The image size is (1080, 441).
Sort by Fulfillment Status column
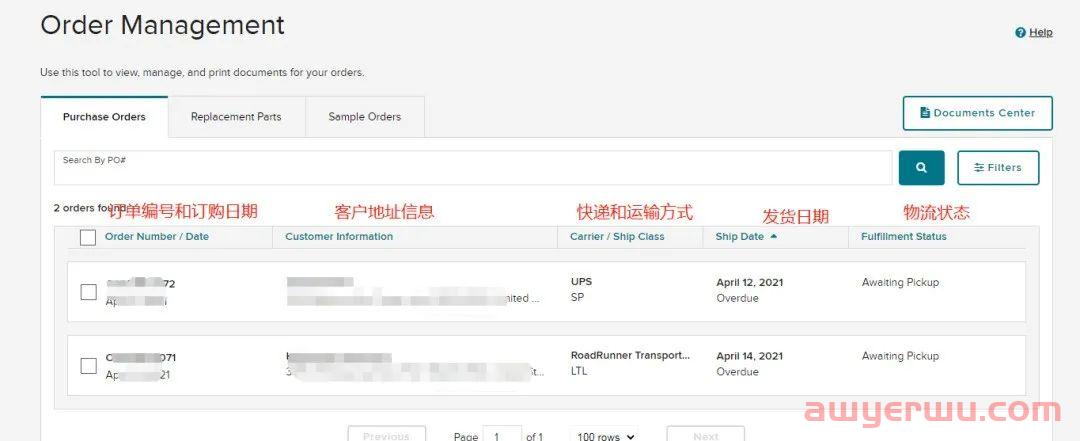pos(904,236)
